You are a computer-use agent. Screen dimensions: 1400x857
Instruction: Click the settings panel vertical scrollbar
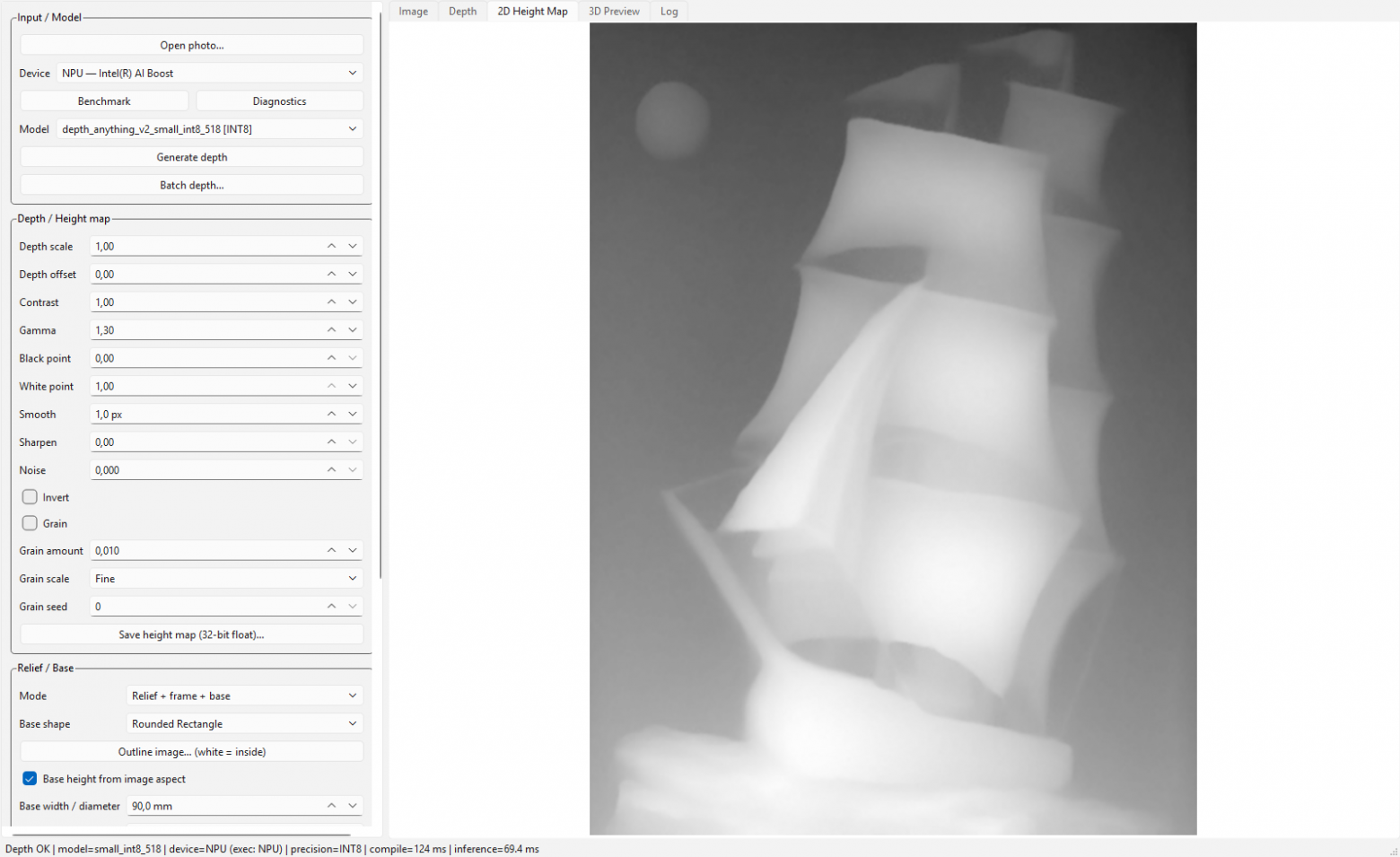pos(381,296)
